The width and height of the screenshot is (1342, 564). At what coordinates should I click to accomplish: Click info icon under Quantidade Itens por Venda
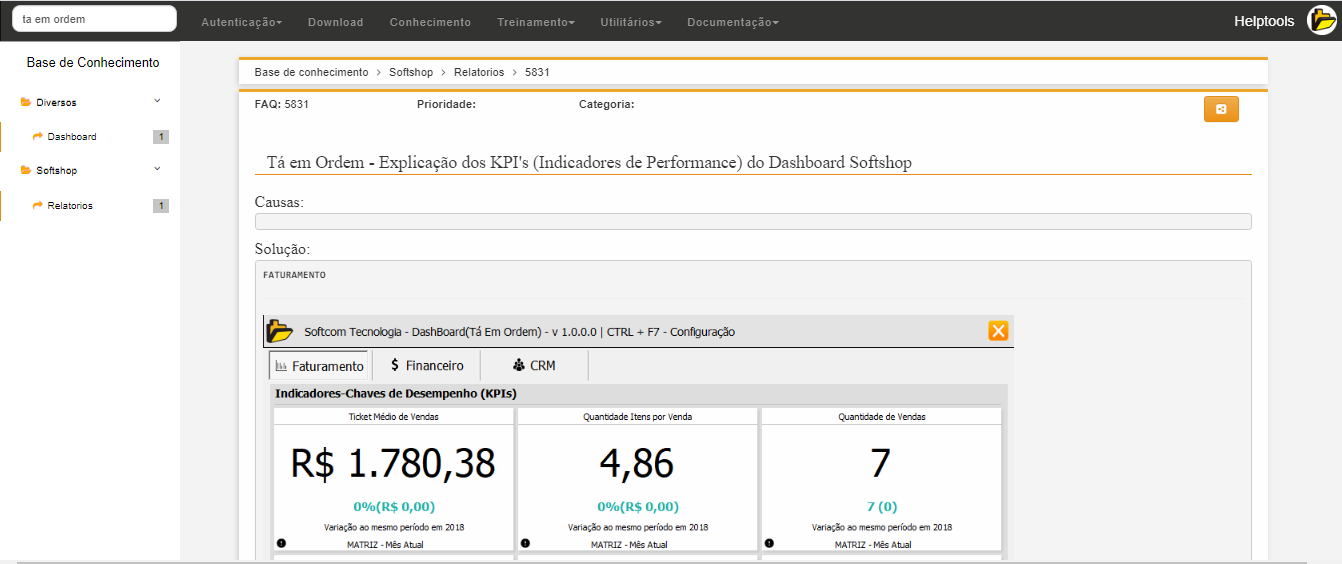coord(525,543)
